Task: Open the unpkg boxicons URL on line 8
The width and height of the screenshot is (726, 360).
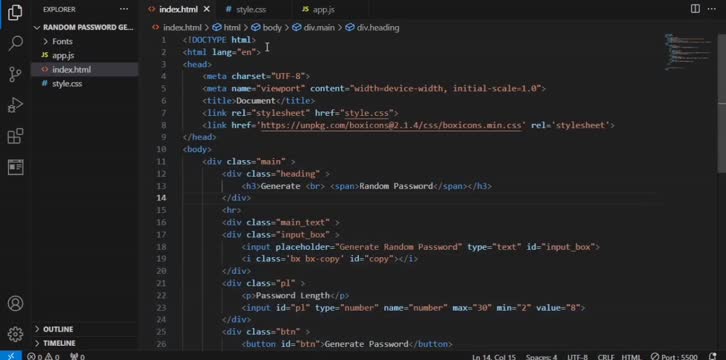Action: [391, 125]
